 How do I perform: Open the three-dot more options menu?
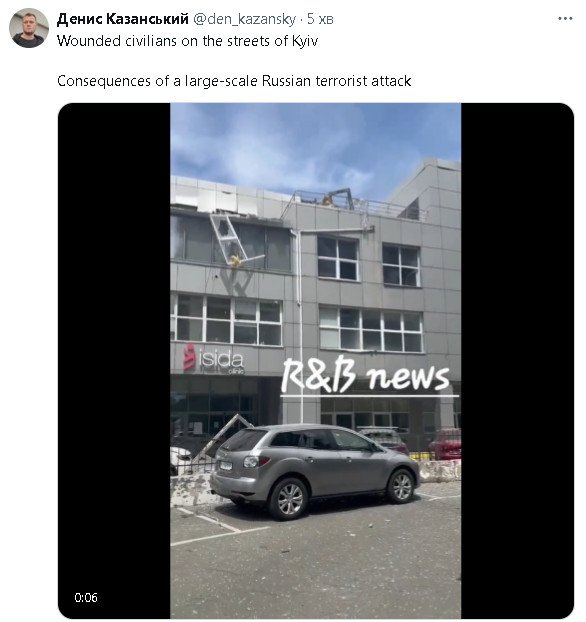[x=565, y=19]
